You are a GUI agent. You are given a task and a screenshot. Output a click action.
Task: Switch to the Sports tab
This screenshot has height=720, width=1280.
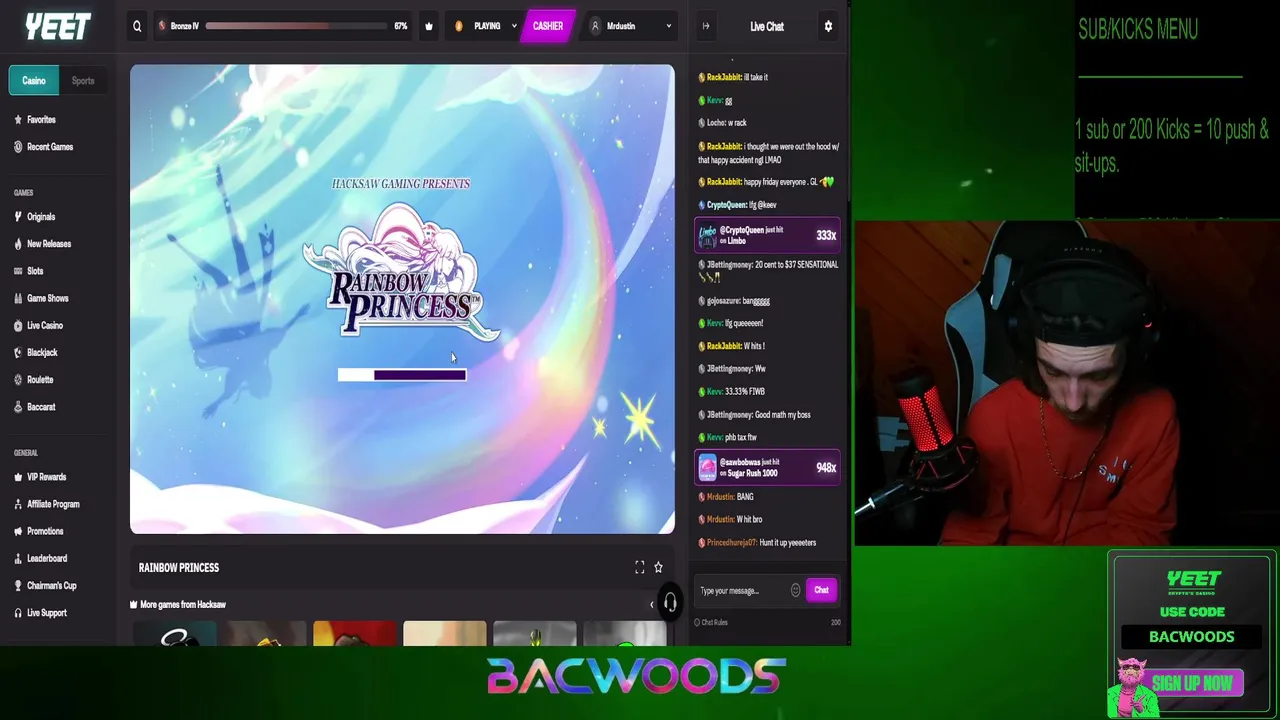click(x=83, y=81)
